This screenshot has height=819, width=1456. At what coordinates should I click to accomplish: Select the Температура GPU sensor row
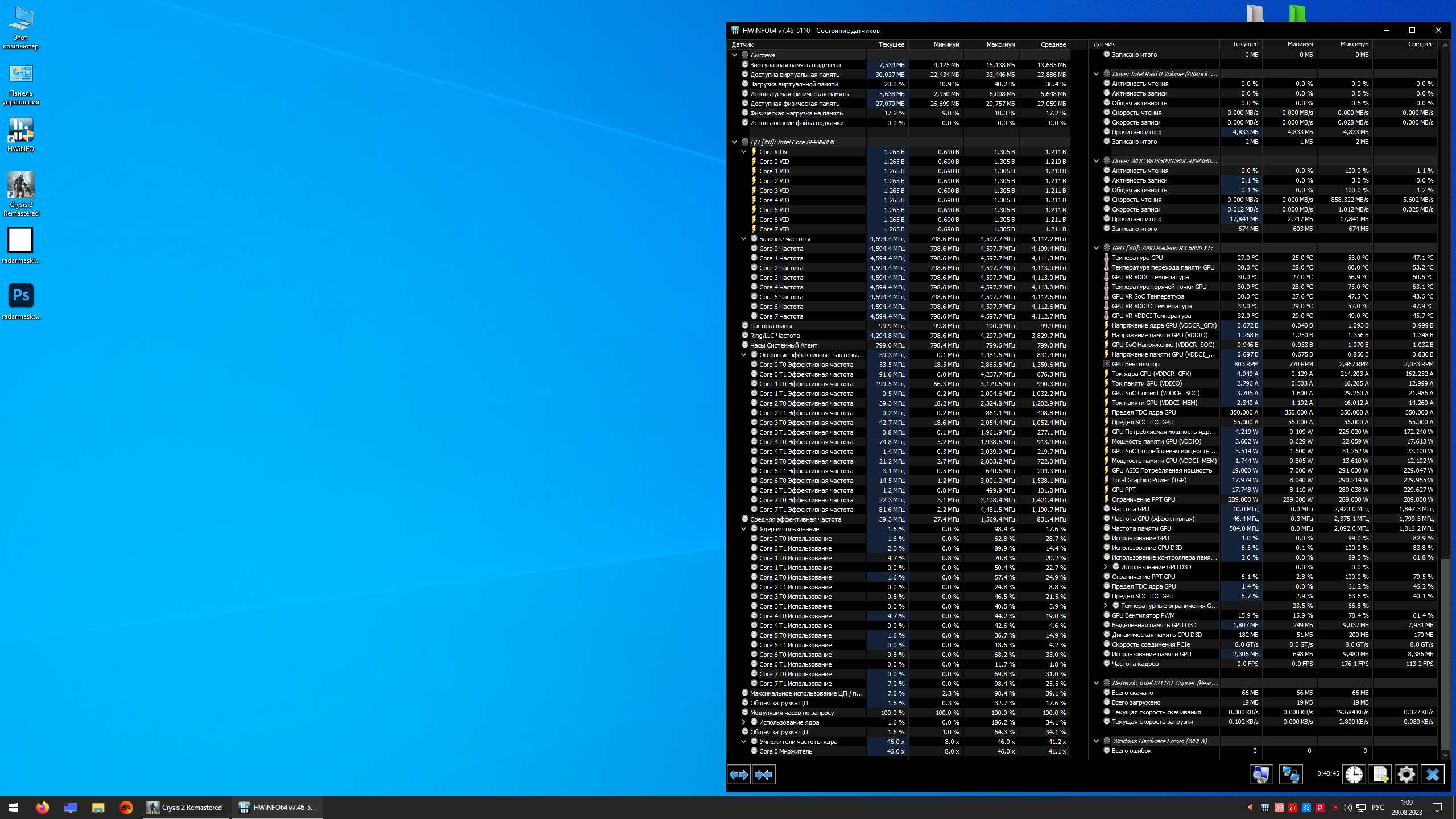[1137, 258]
